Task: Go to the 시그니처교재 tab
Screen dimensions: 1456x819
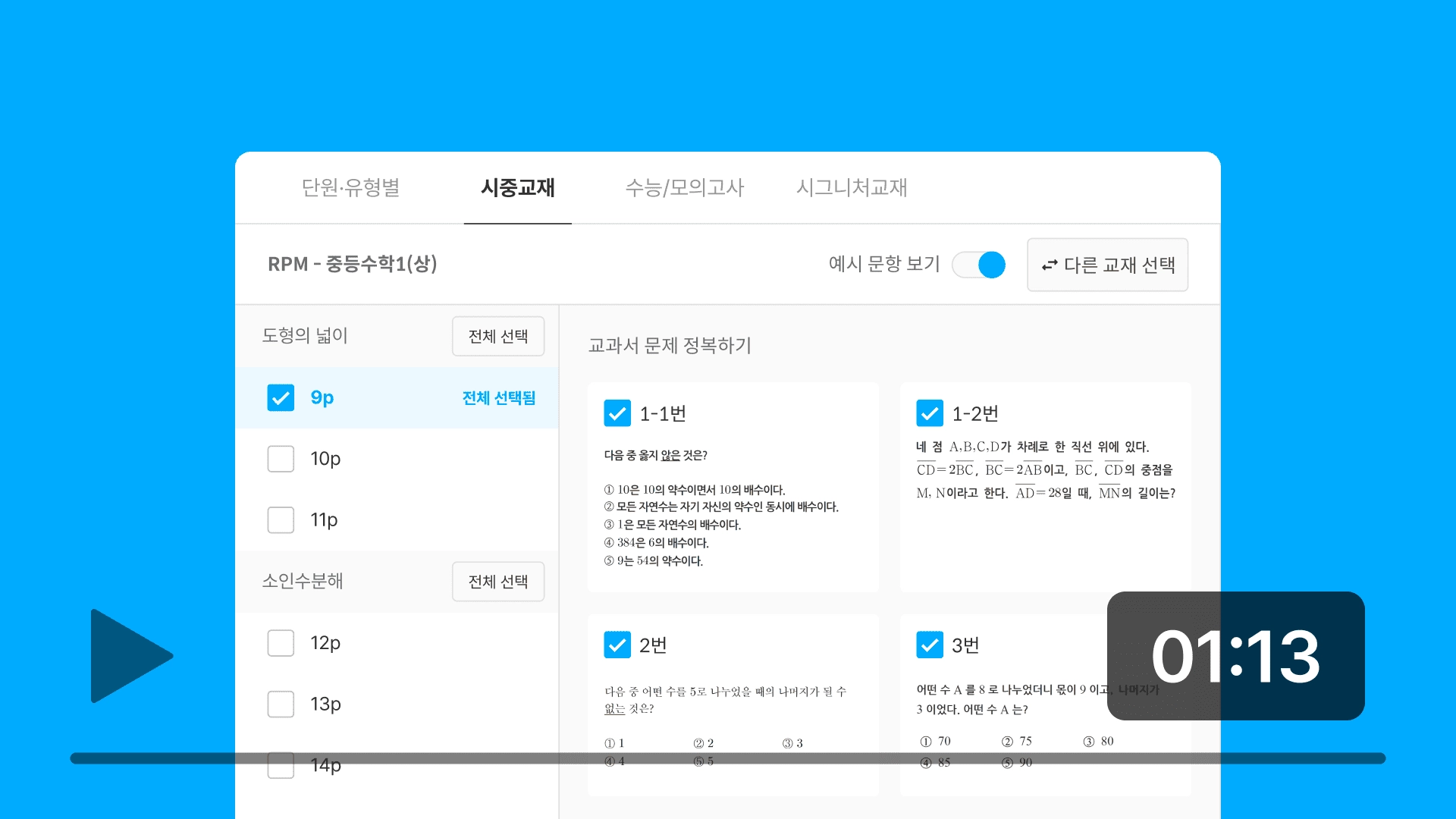Action: pyautogui.click(x=852, y=187)
